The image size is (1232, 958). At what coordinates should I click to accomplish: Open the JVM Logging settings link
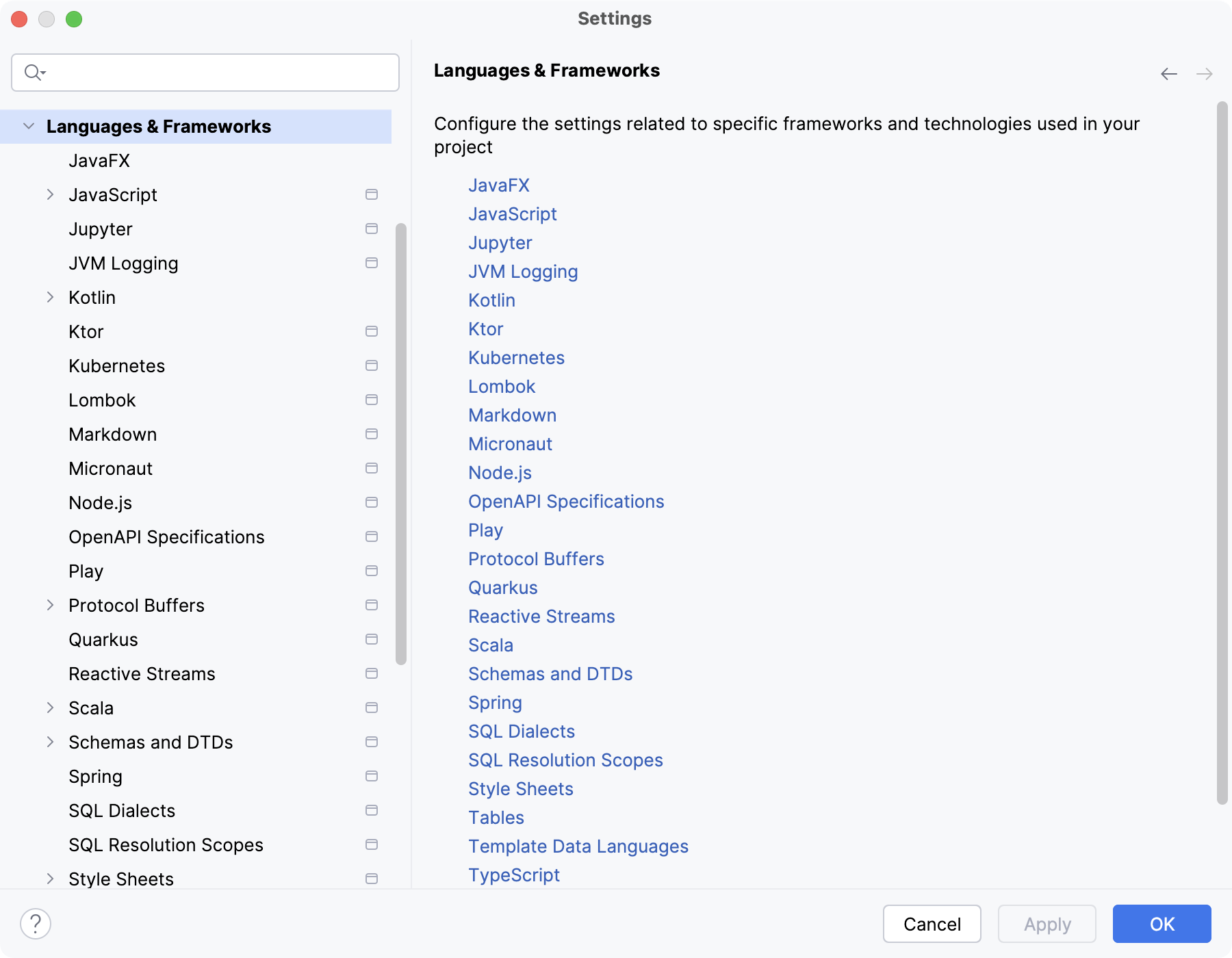pos(523,271)
